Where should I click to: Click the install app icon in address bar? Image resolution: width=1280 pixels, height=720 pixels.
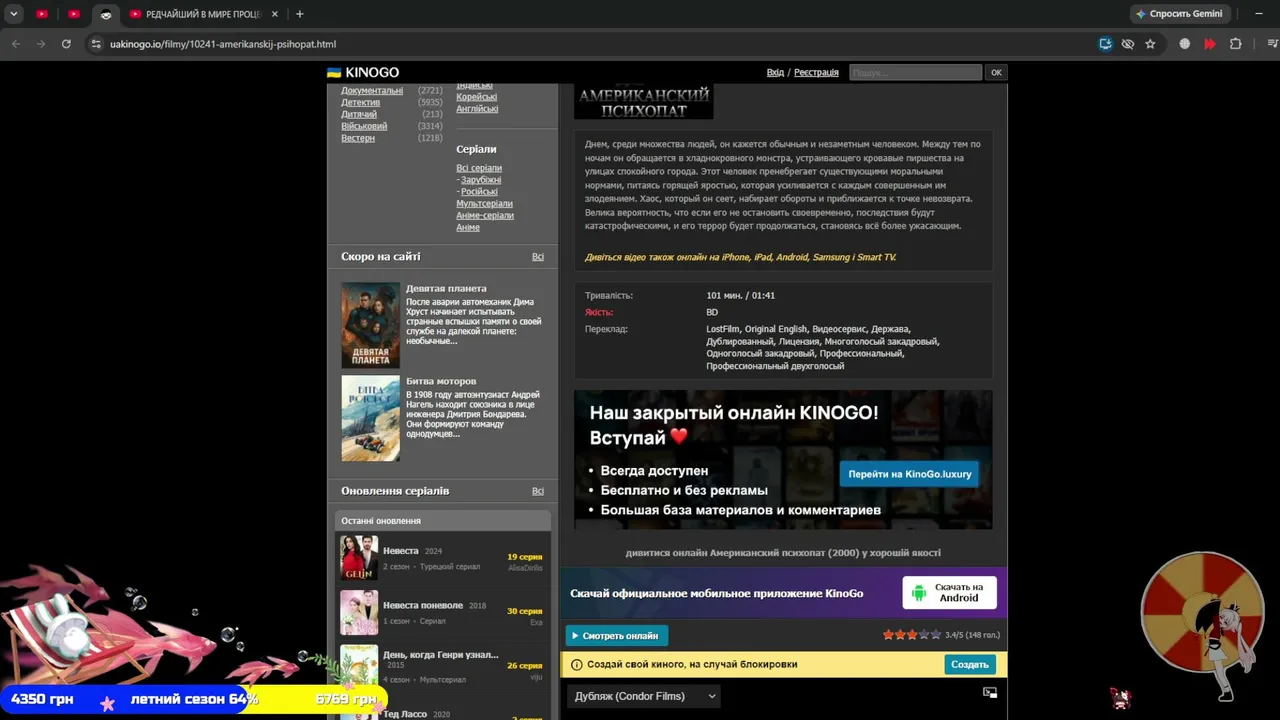(1105, 44)
